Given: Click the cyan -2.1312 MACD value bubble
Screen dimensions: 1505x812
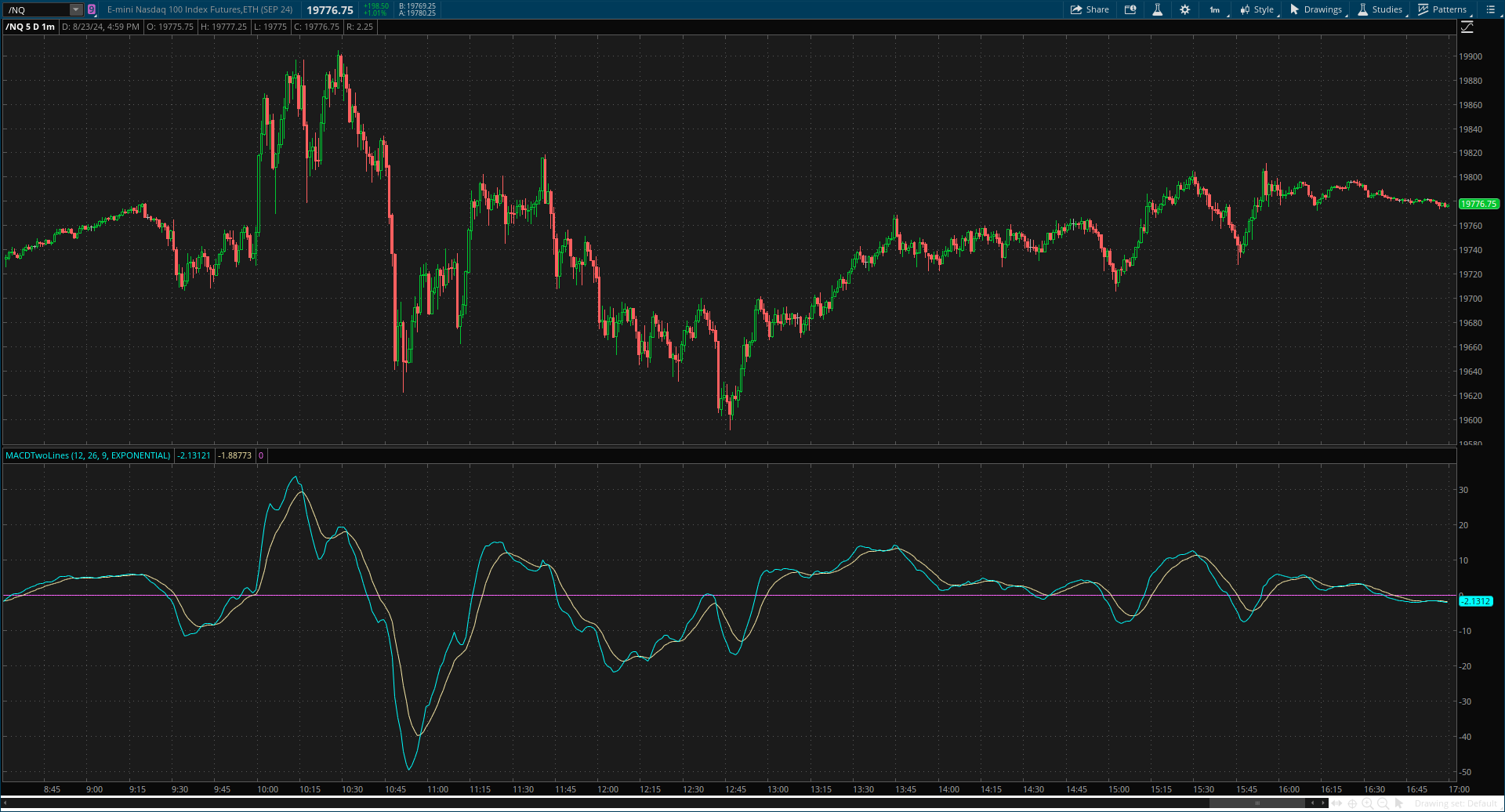Looking at the screenshot, I should click(x=1476, y=601).
